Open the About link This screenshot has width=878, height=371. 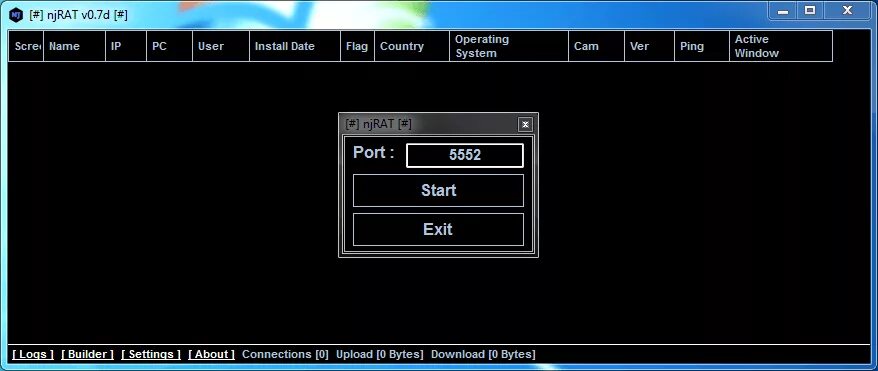(x=211, y=354)
